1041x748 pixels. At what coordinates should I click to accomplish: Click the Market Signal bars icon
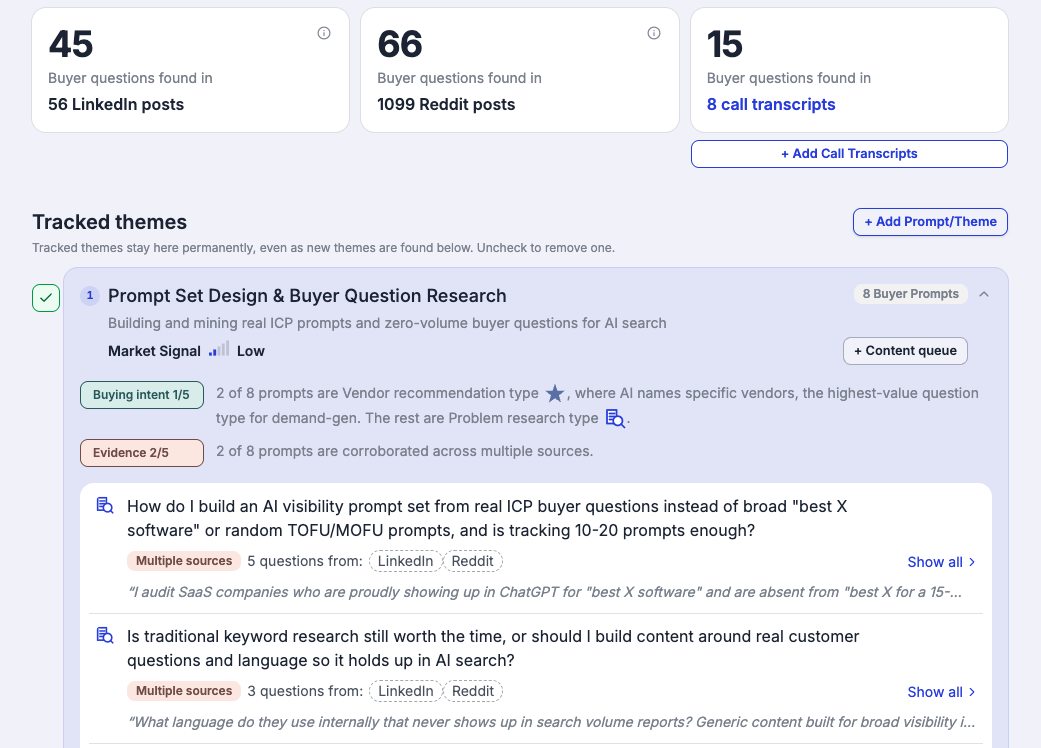click(219, 349)
